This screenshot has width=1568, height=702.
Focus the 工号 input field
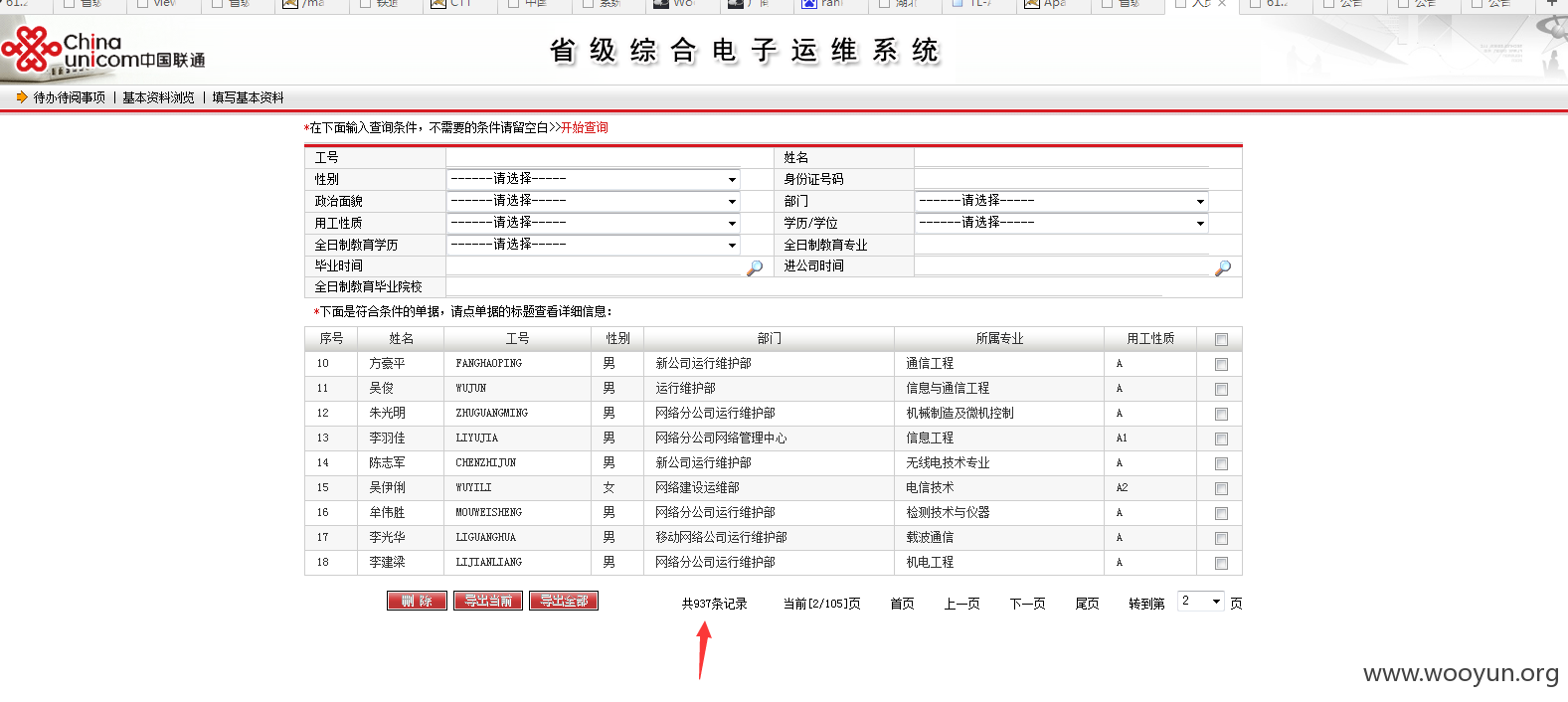click(x=594, y=157)
